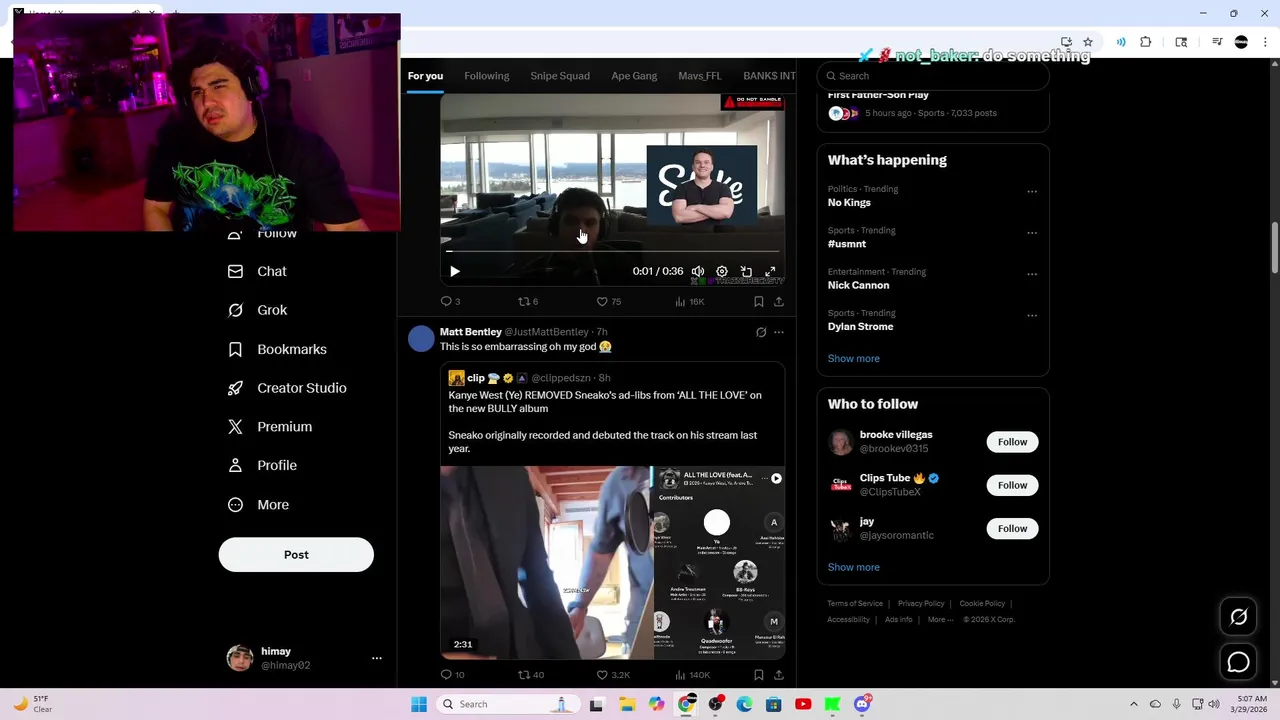Open the Mavs_FFL tab
Screen dimensions: 1280x720
click(700, 76)
